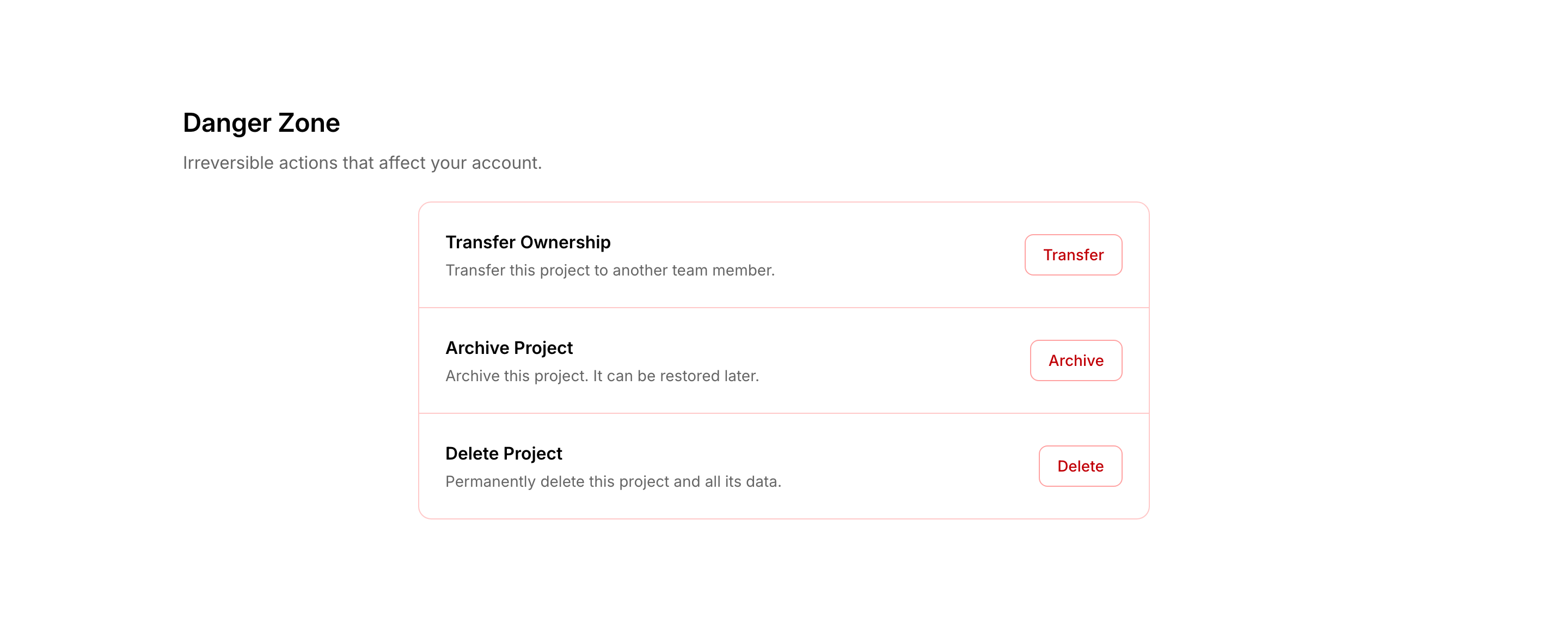Click the word 'account' in subtitle
This screenshot has width=1568, height=624.
click(x=505, y=163)
